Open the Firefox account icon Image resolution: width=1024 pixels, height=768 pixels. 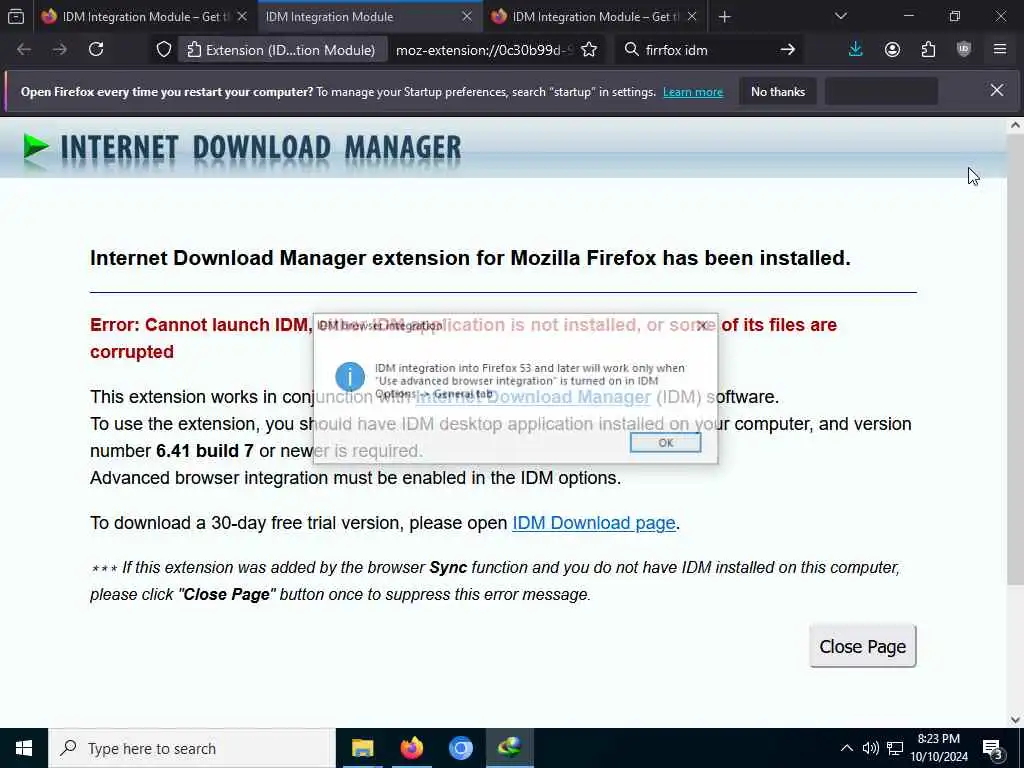[x=892, y=50]
